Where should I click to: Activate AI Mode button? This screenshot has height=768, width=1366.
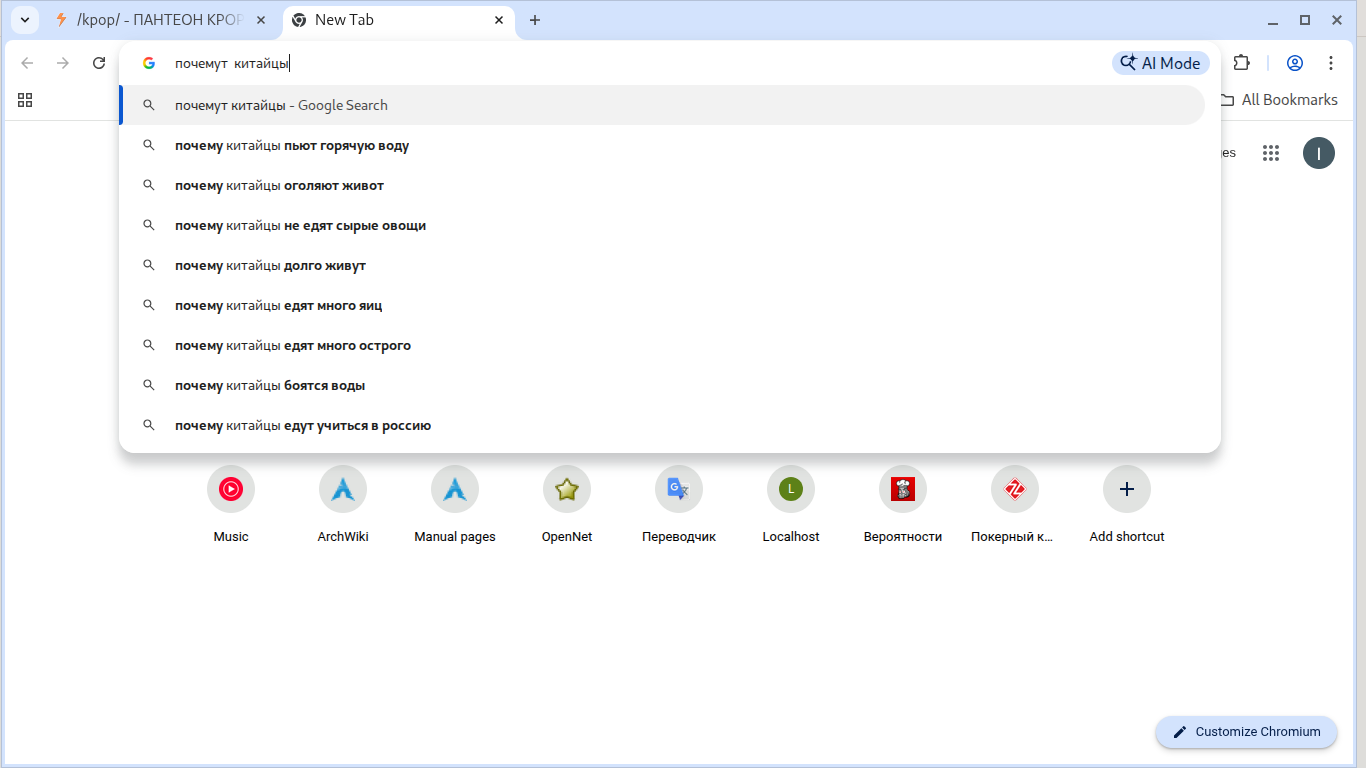pyautogui.click(x=1161, y=63)
